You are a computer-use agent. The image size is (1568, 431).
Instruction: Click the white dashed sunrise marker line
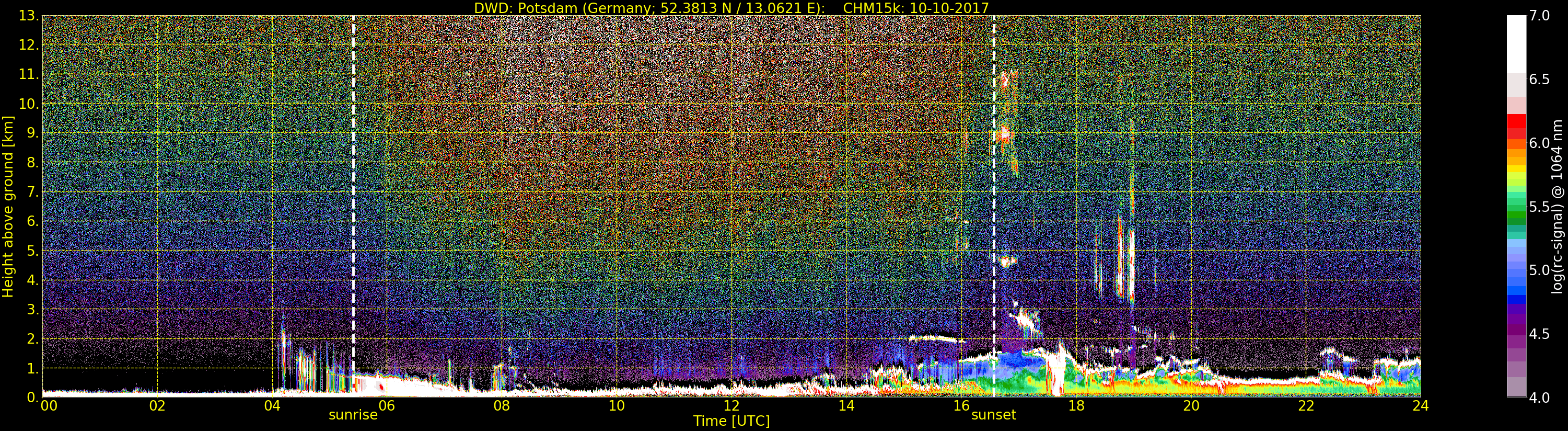[x=353, y=206]
